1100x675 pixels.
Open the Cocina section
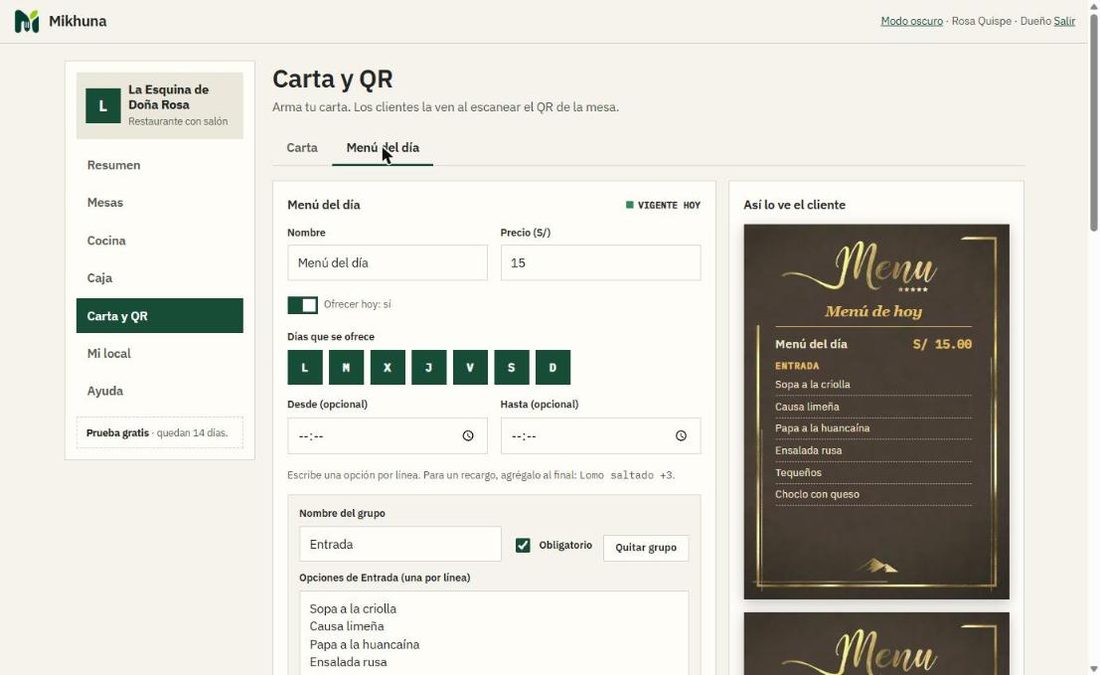160,241
